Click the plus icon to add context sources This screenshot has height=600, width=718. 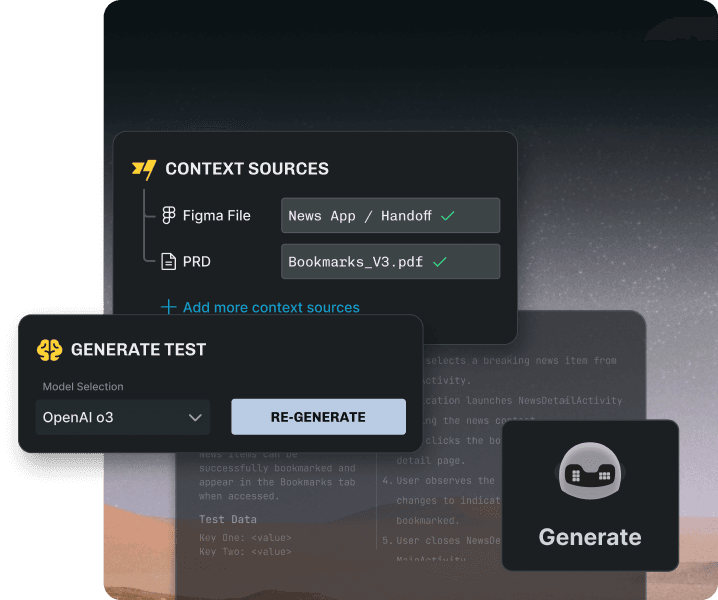(x=169, y=307)
